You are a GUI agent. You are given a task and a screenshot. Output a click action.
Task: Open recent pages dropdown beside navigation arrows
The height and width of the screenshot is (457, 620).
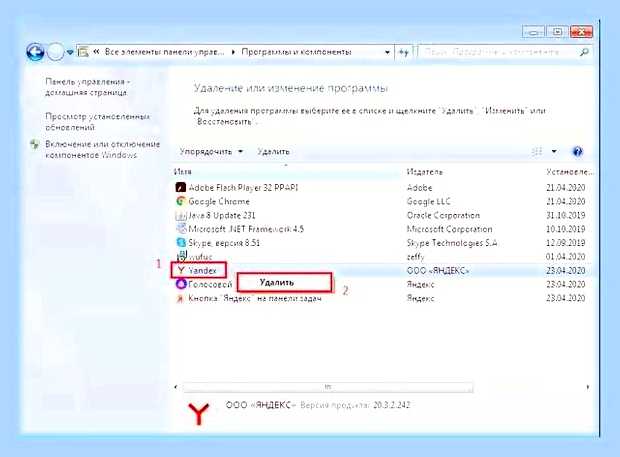click(x=70, y=52)
